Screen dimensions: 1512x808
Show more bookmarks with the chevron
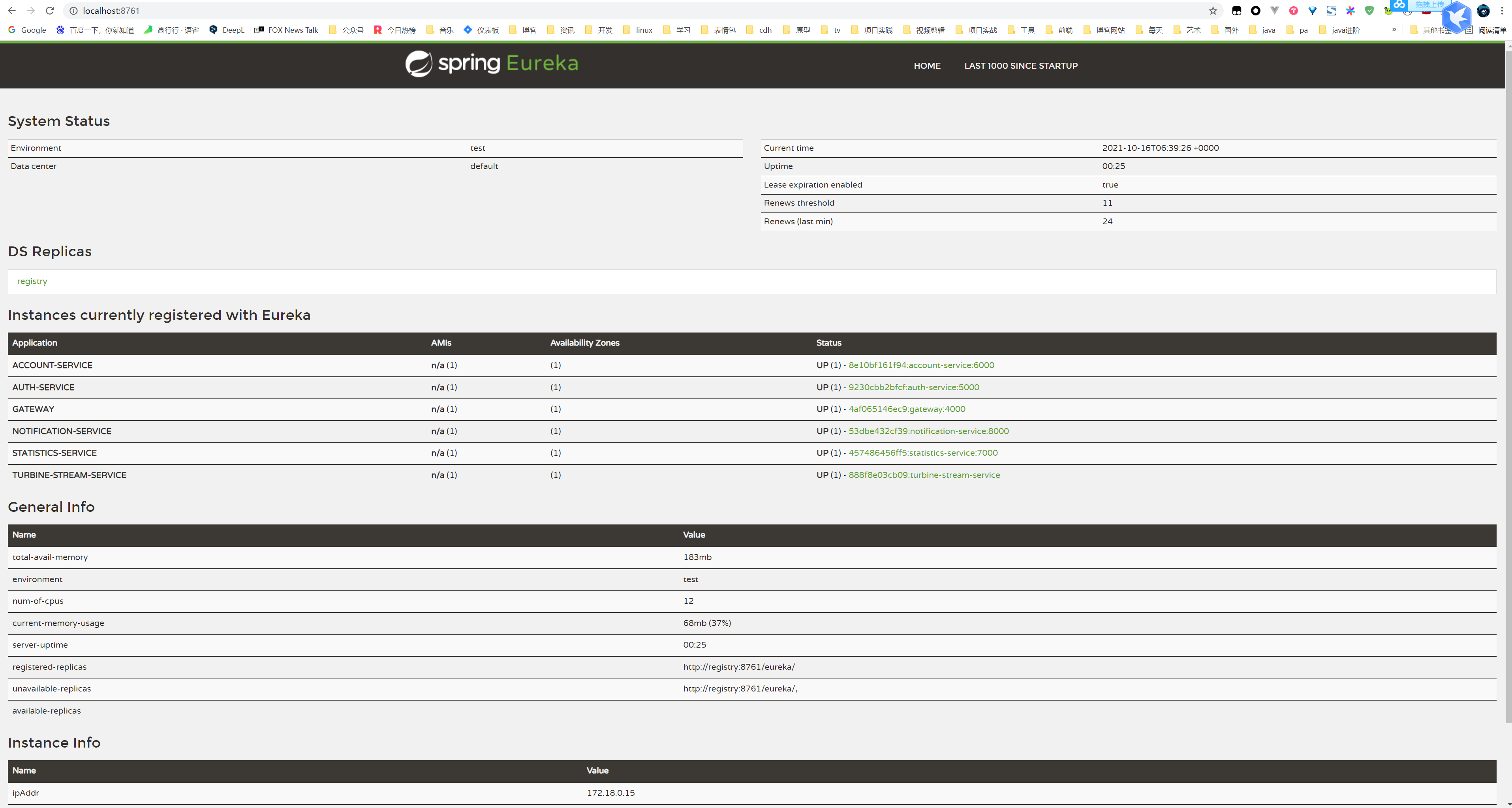[x=1394, y=29]
